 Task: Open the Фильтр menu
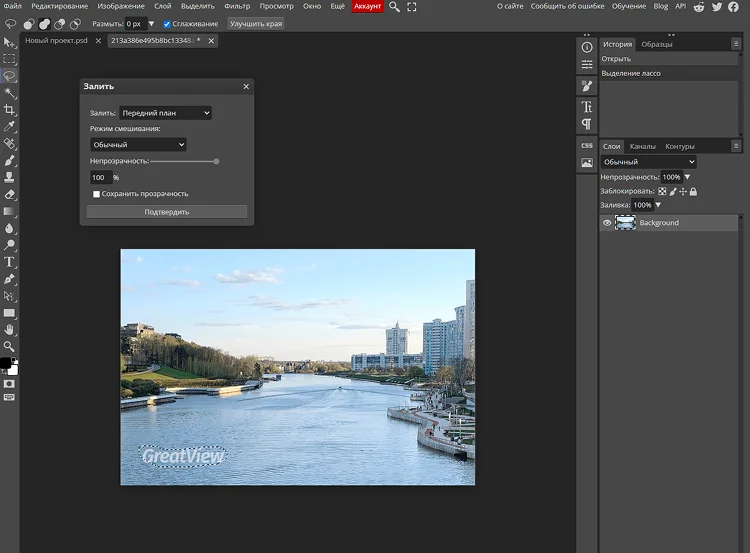tap(237, 6)
